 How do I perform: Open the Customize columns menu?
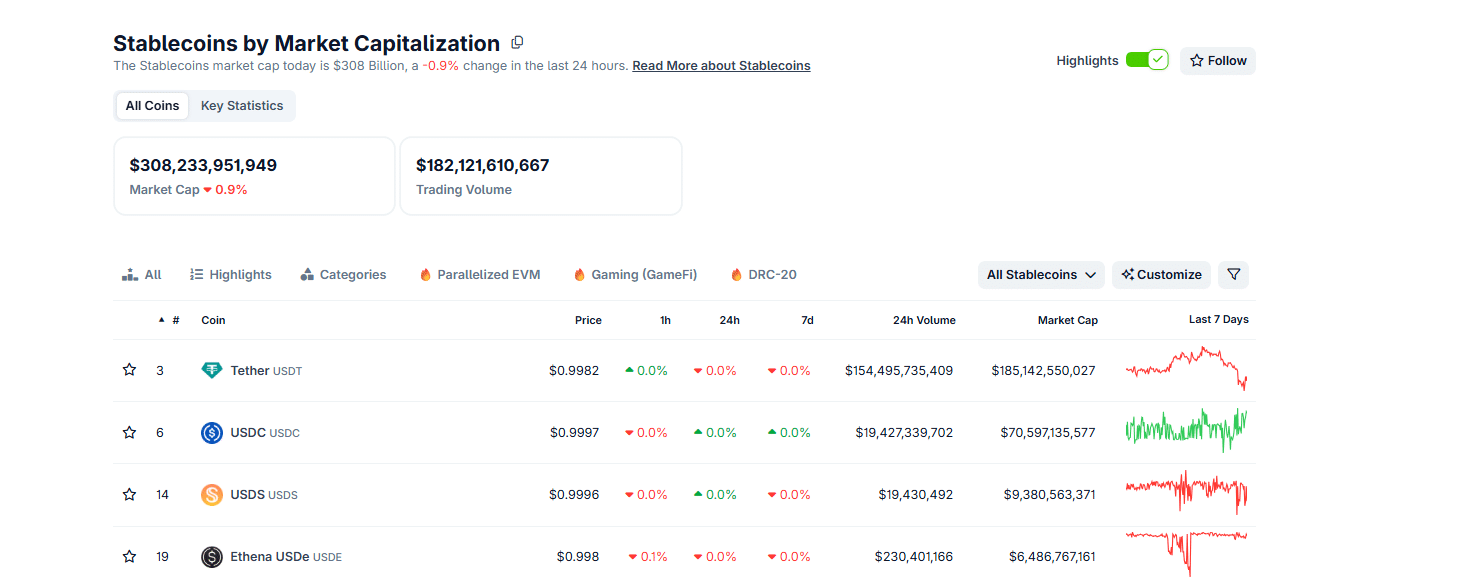click(x=1161, y=275)
